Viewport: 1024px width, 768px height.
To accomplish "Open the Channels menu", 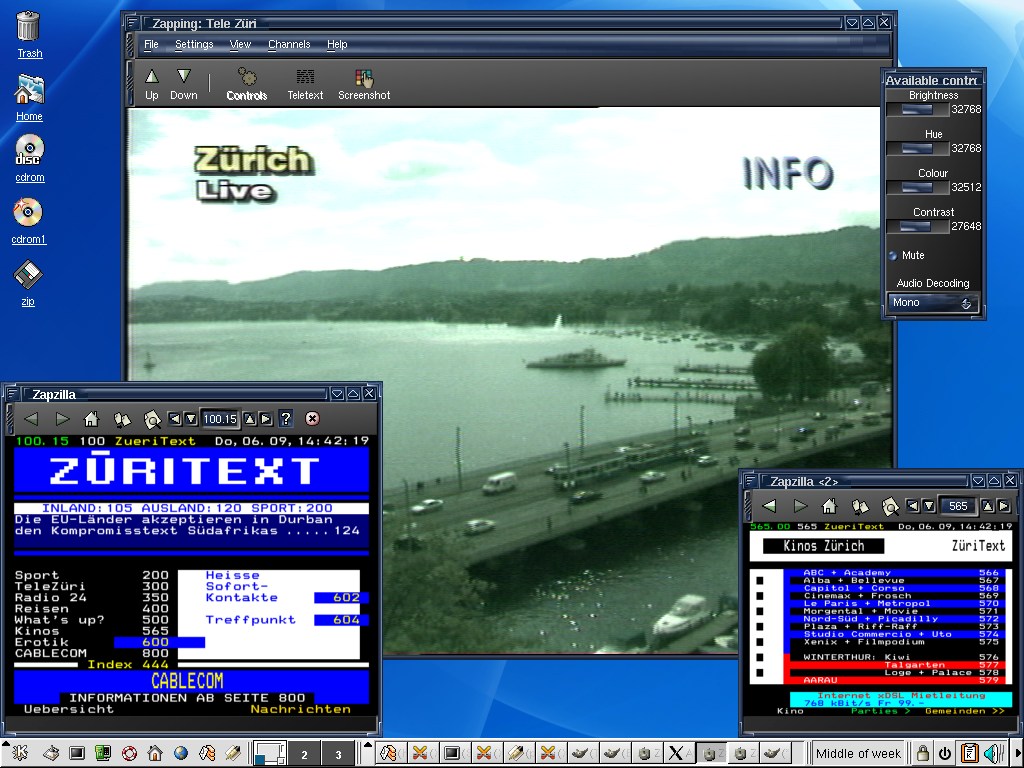I will pyautogui.click(x=289, y=44).
